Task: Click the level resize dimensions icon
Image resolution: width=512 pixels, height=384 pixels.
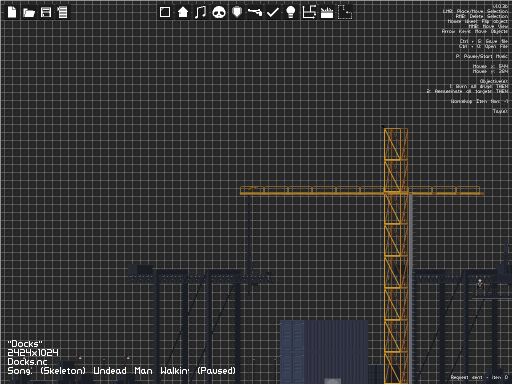Action: [309, 12]
